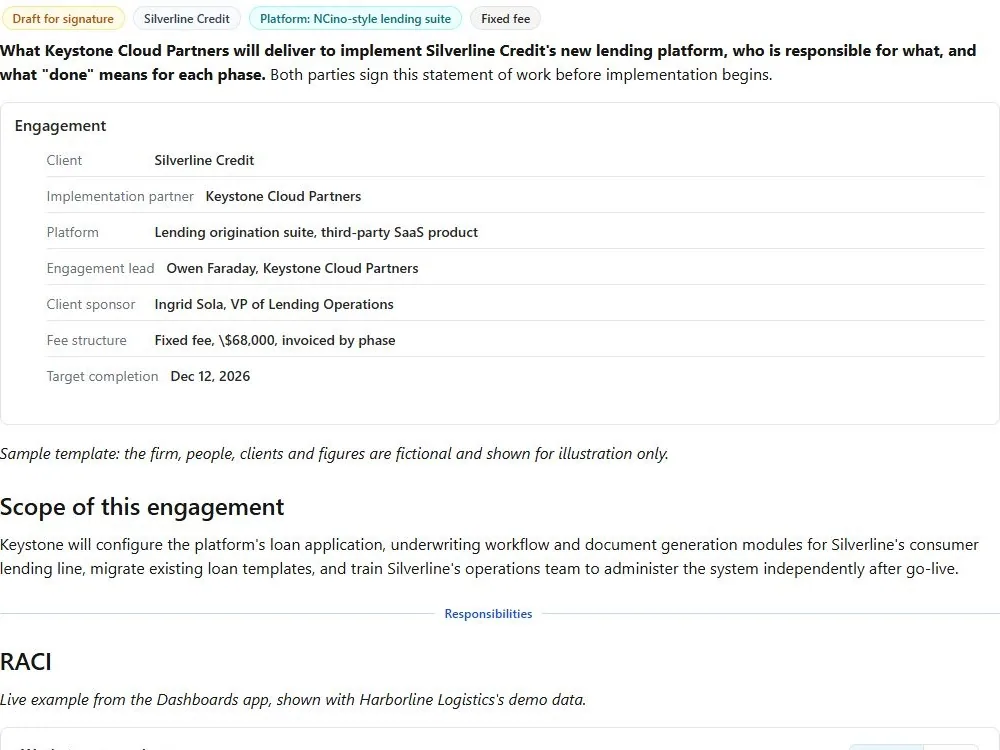Click 'Both parties sign this statement of work' sentence
Viewport: 1000px width, 750px height.
[521, 75]
